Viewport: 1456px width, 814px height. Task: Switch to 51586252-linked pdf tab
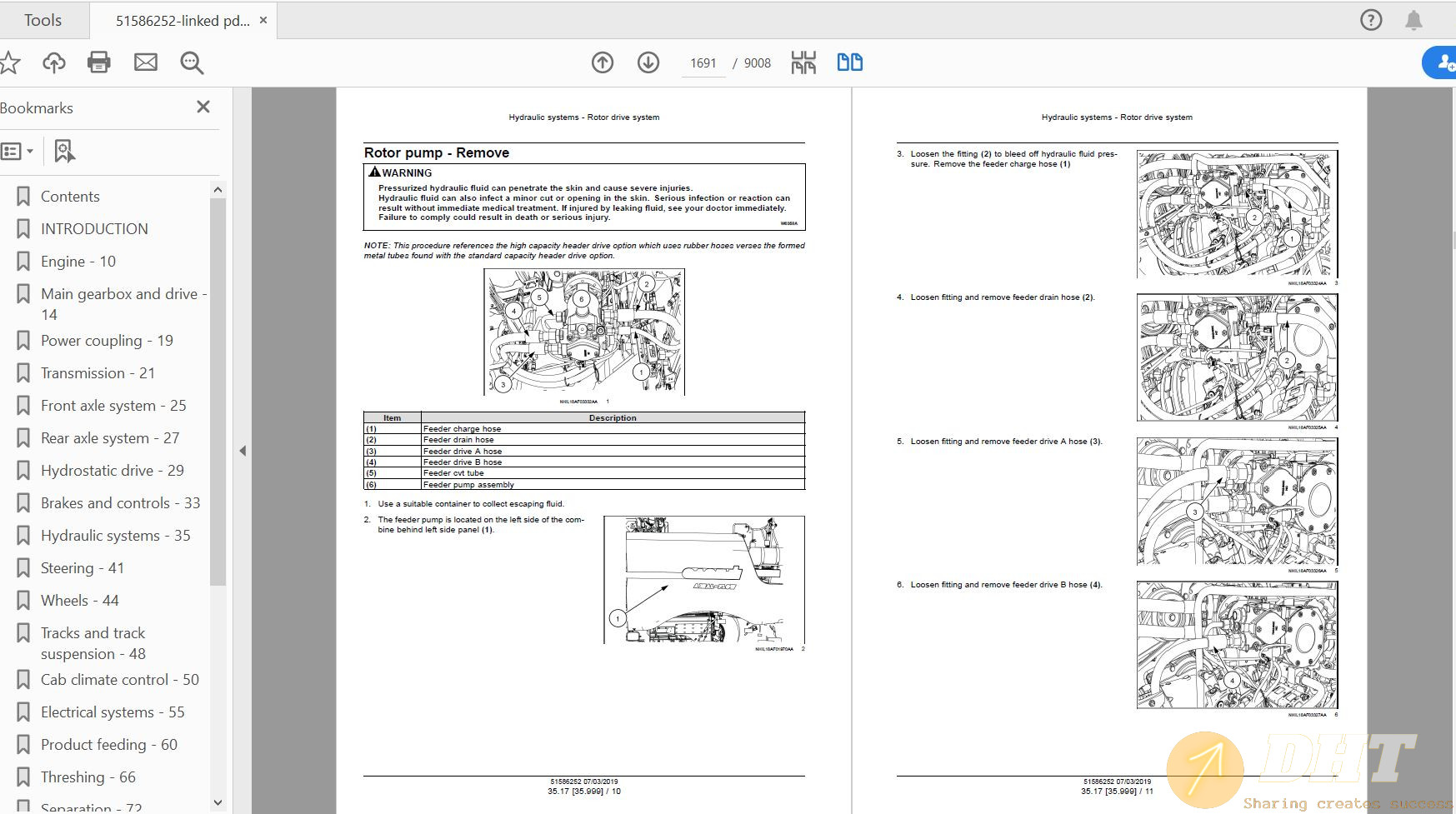click(x=183, y=21)
